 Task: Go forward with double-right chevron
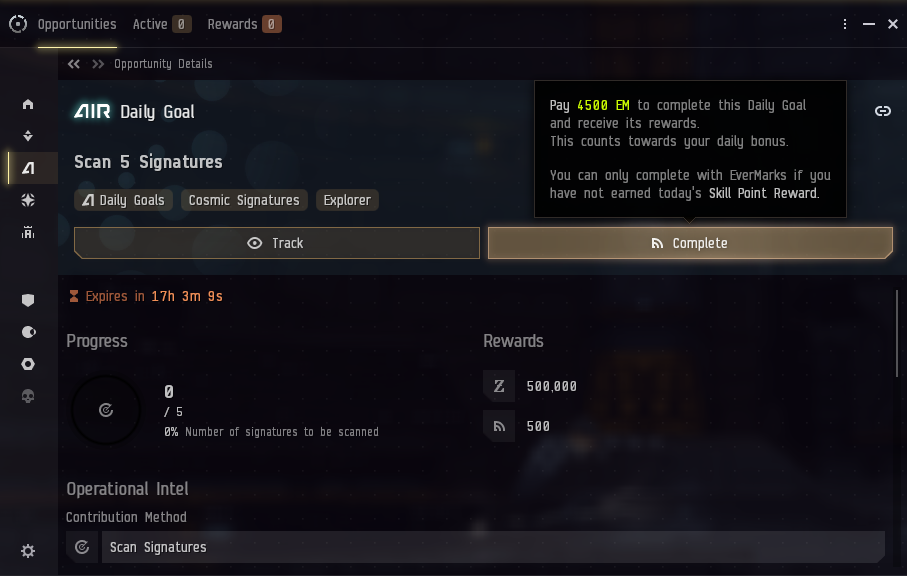coord(98,64)
